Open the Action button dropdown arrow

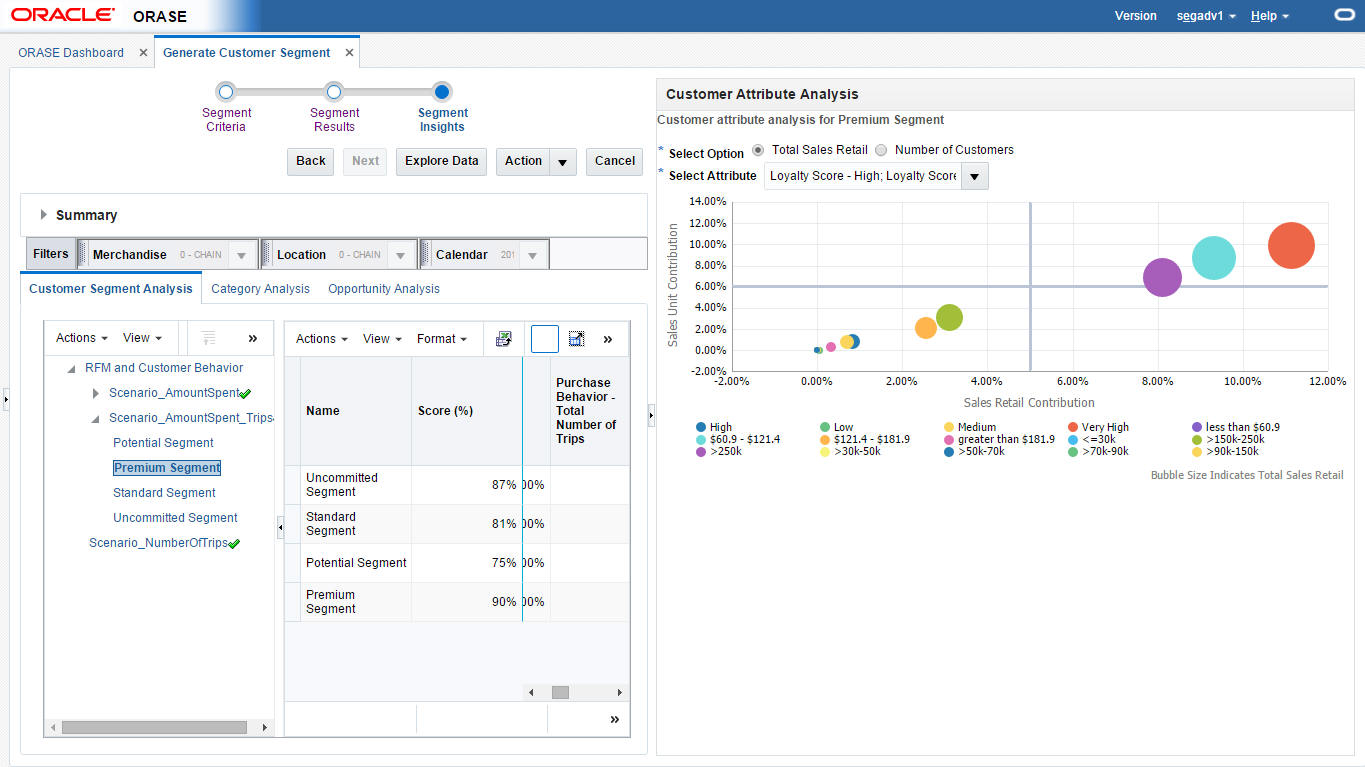[563, 162]
